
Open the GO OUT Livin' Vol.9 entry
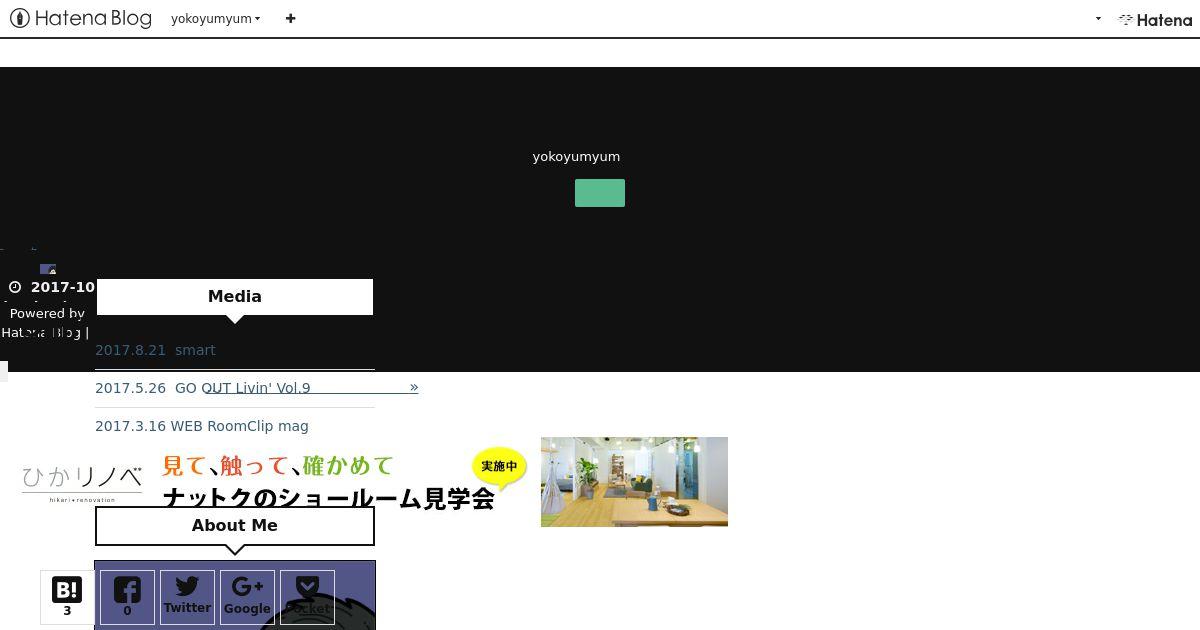[x=203, y=388]
